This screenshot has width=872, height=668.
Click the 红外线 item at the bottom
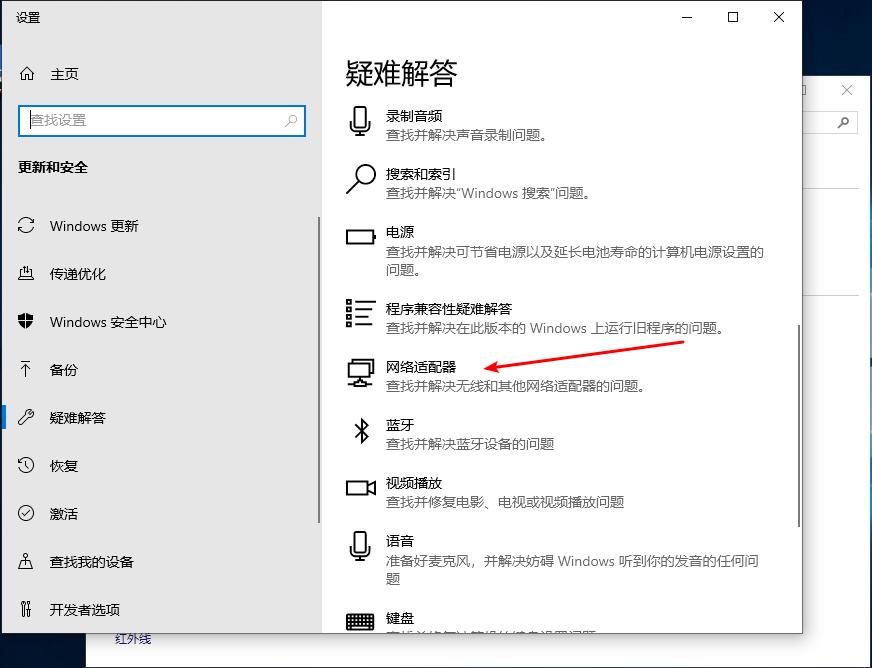134,638
